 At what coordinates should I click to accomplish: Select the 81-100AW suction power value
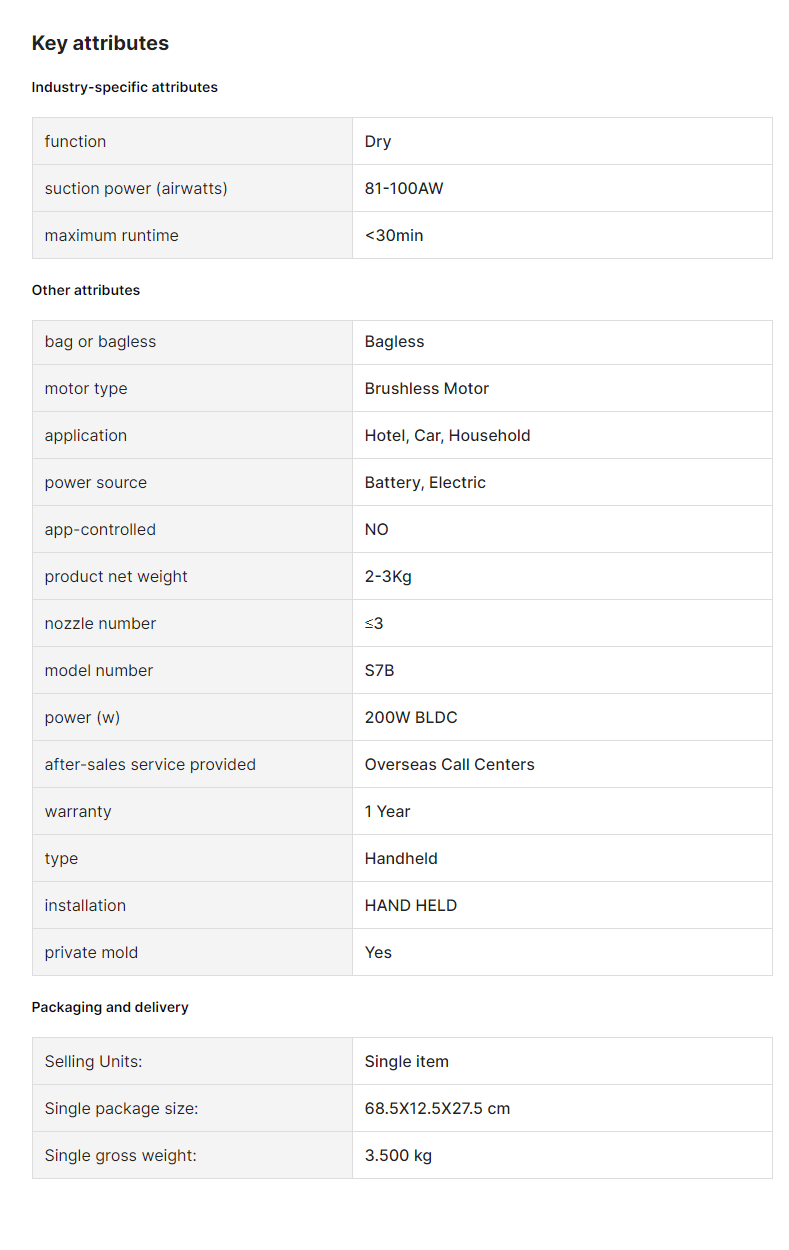click(x=404, y=188)
